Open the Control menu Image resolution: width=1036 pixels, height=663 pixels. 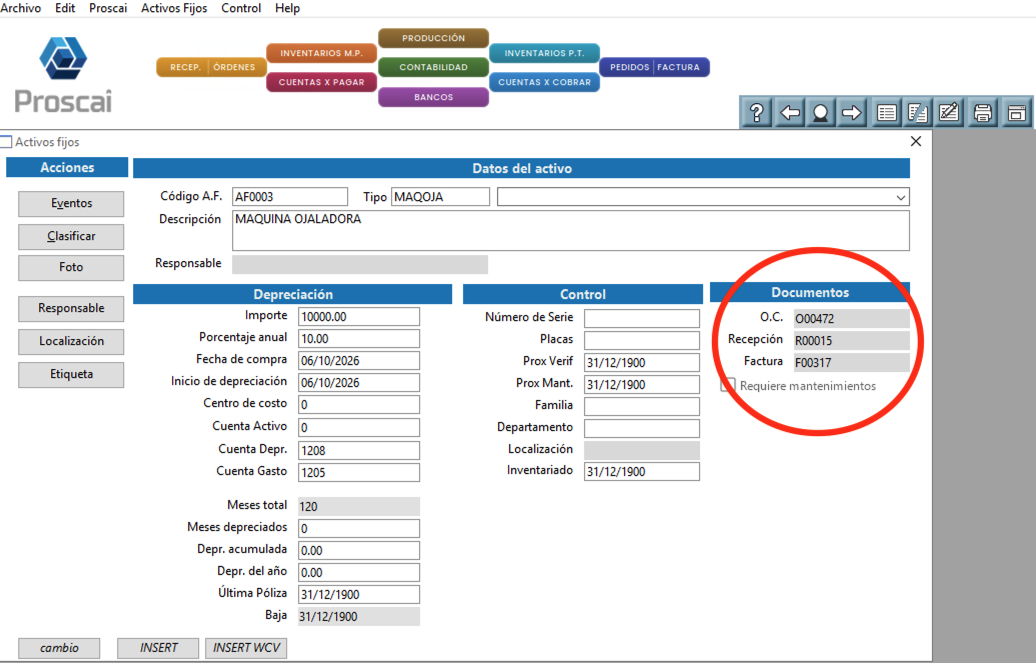tap(241, 8)
